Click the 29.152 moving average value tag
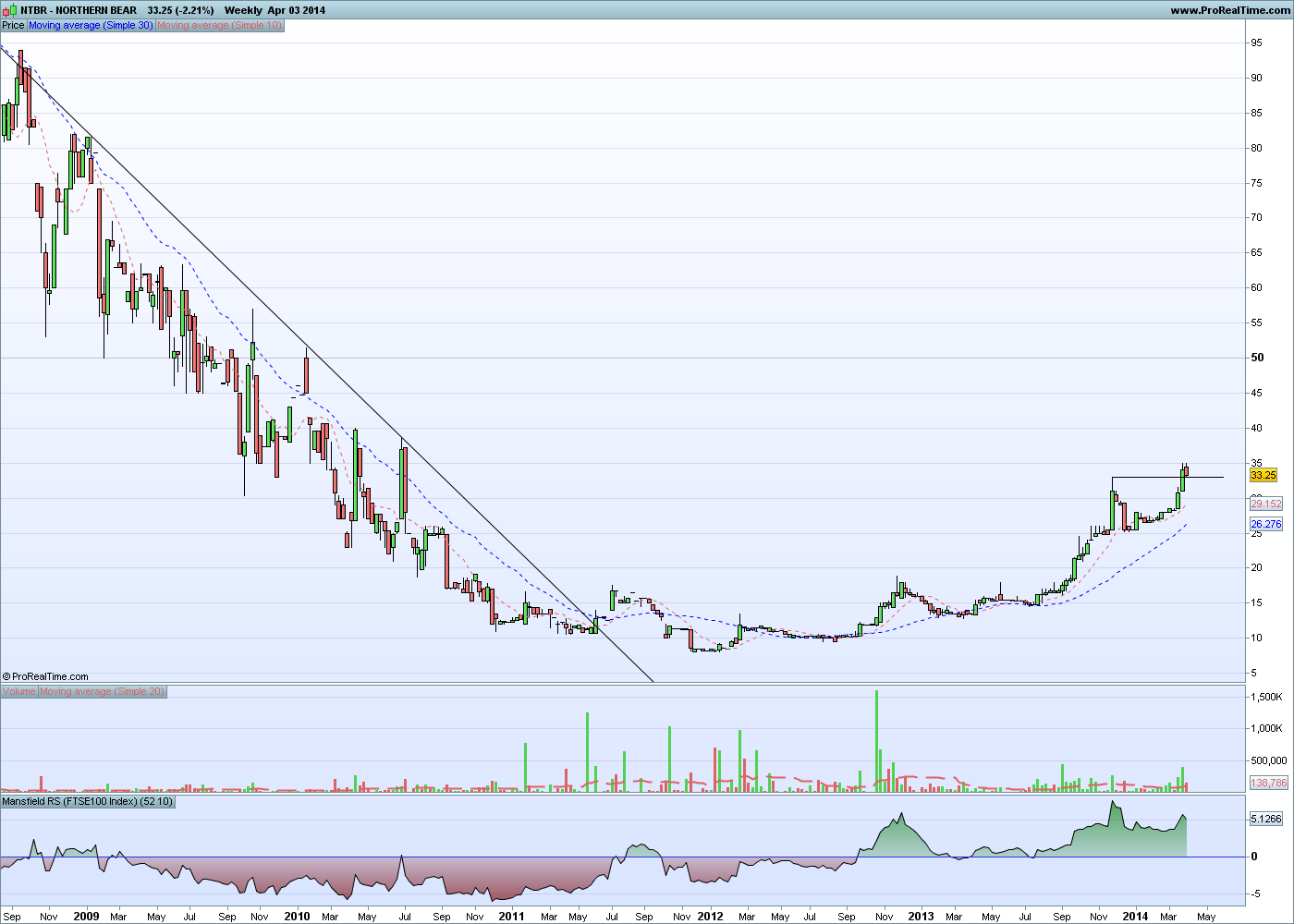Viewport: 1294px width, 924px height. click(x=1265, y=504)
